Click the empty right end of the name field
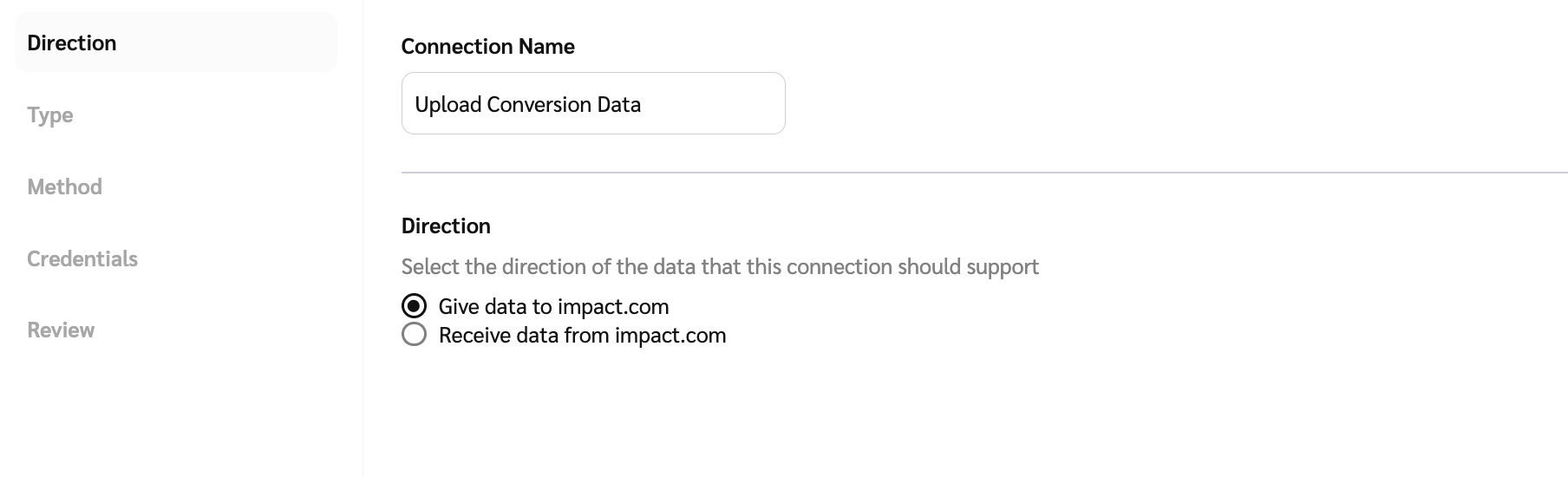This screenshot has width=1568, height=477. pyautogui.click(x=728, y=104)
